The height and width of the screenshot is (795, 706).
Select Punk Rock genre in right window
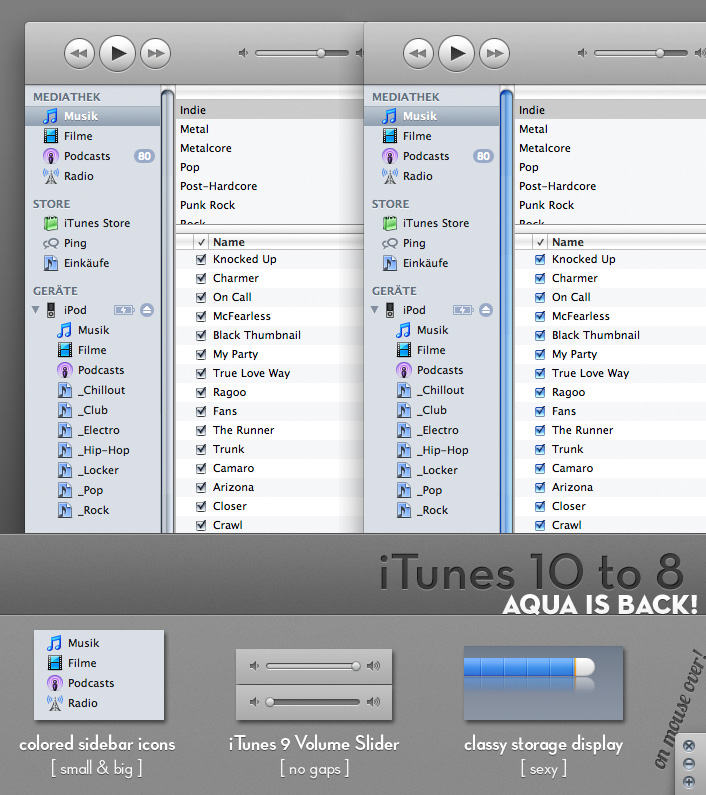click(x=610, y=205)
